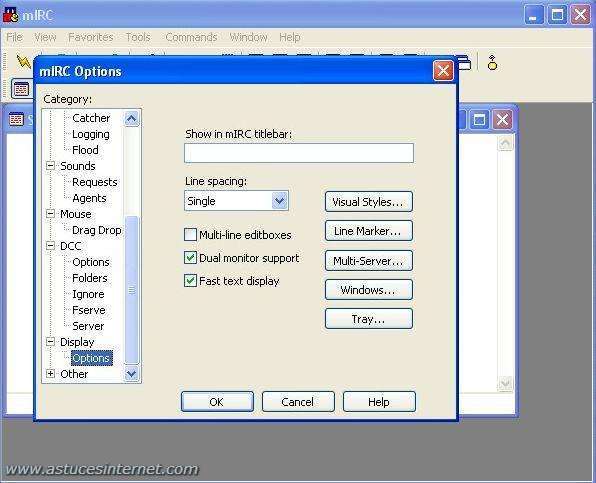This screenshot has height=483, width=596.
Task: Open the Commands menu
Action: point(191,37)
